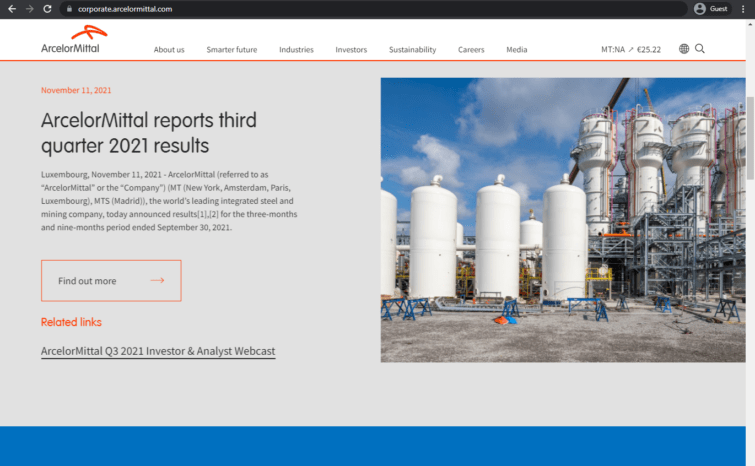Open the Media menu
Viewport: 755px width, 466px height.
click(517, 50)
